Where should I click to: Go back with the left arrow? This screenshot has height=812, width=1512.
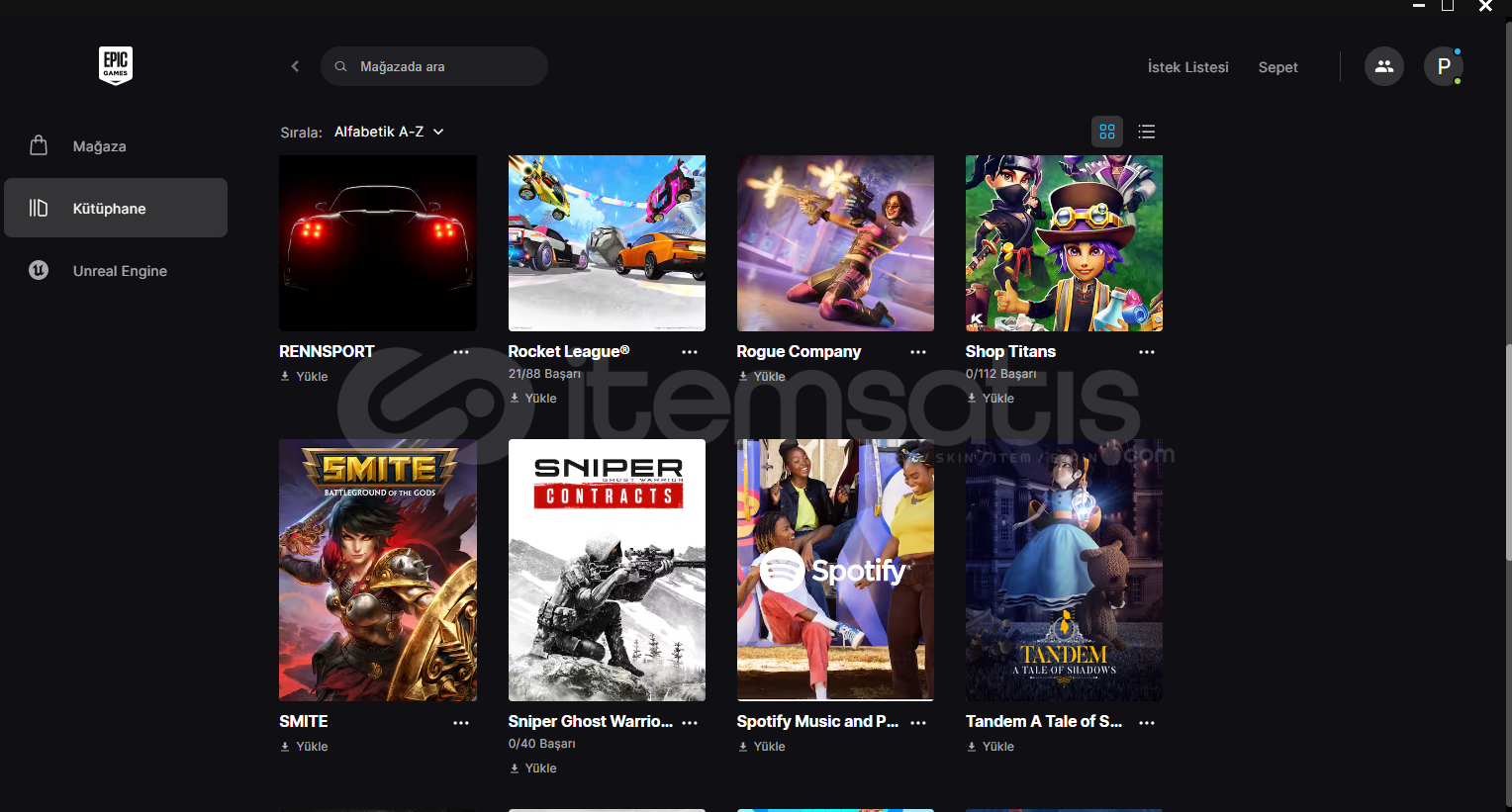[x=295, y=66]
